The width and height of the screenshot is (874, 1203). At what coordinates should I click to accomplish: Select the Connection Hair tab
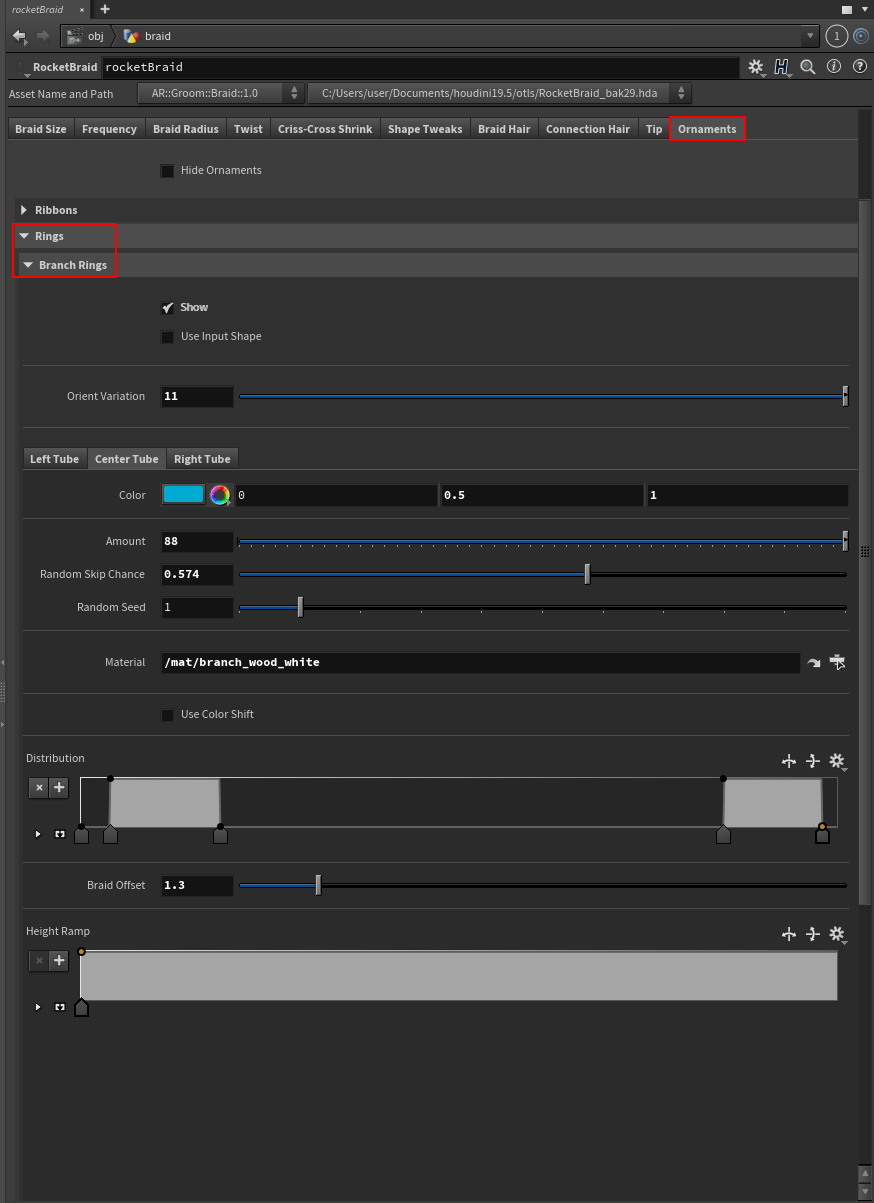[x=588, y=129]
